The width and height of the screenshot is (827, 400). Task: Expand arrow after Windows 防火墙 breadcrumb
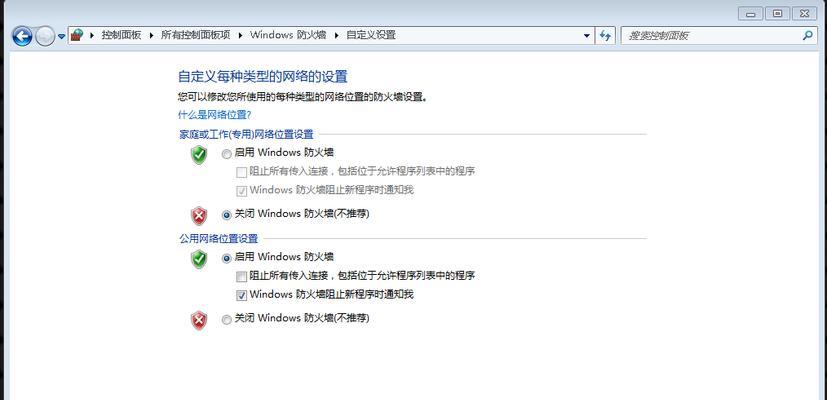coord(336,35)
